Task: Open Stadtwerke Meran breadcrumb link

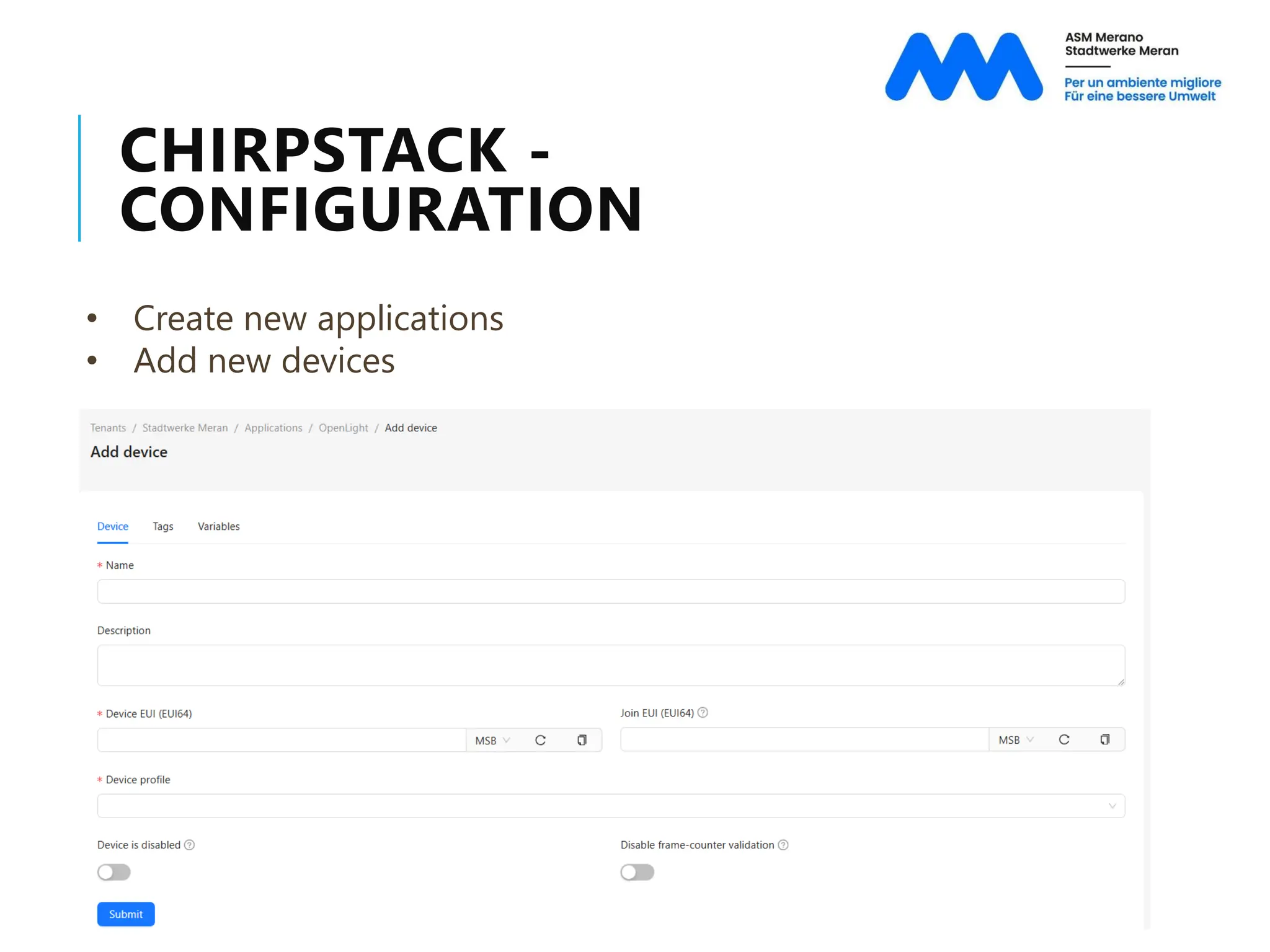Action: click(x=185, y=428)
